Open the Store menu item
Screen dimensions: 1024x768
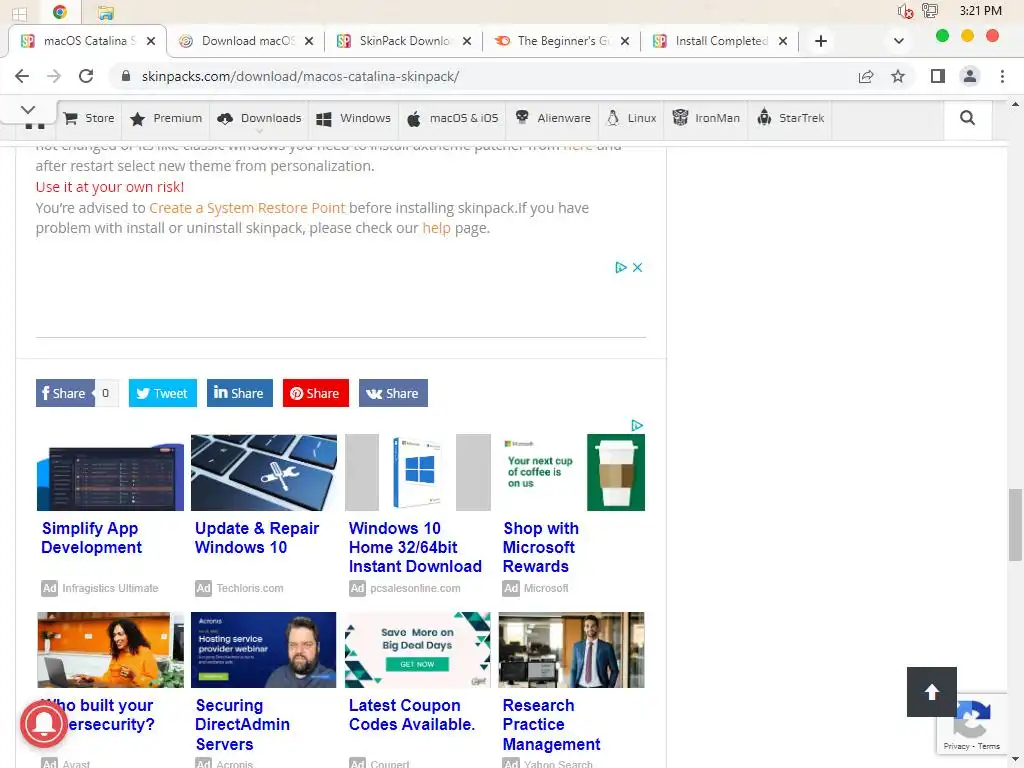pos(89,118)
